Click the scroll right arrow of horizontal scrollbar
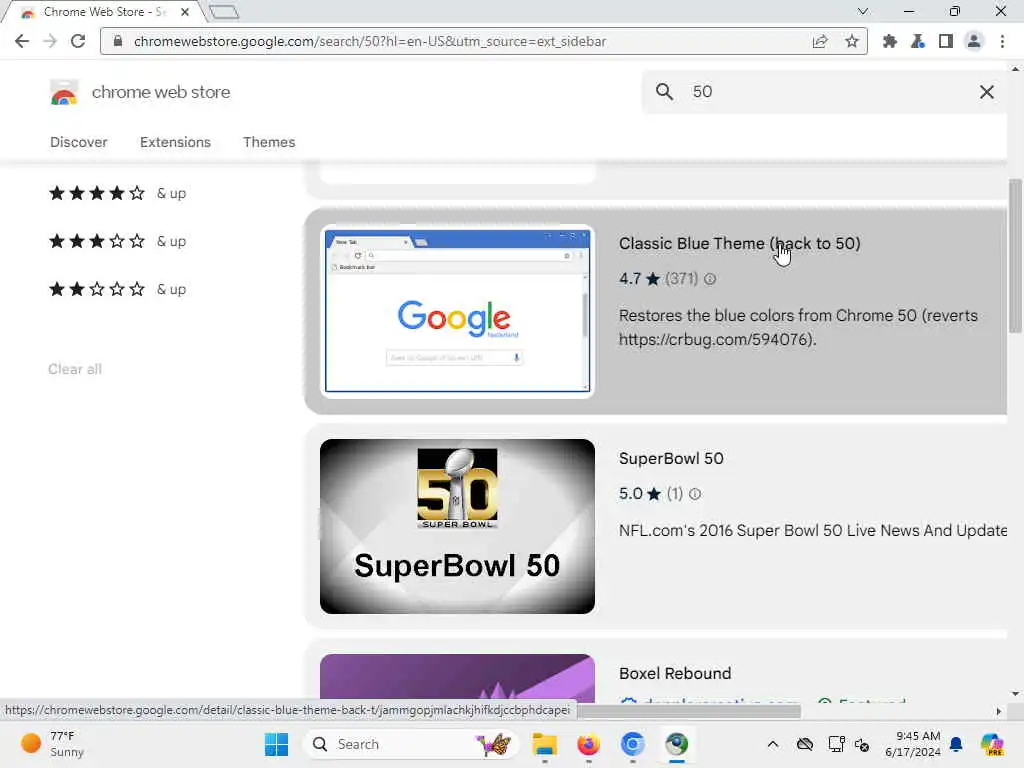 (x=999, y=711)
